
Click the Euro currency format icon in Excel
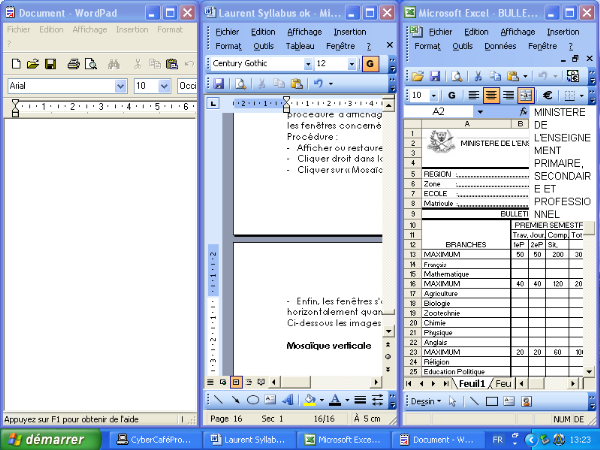547,95
